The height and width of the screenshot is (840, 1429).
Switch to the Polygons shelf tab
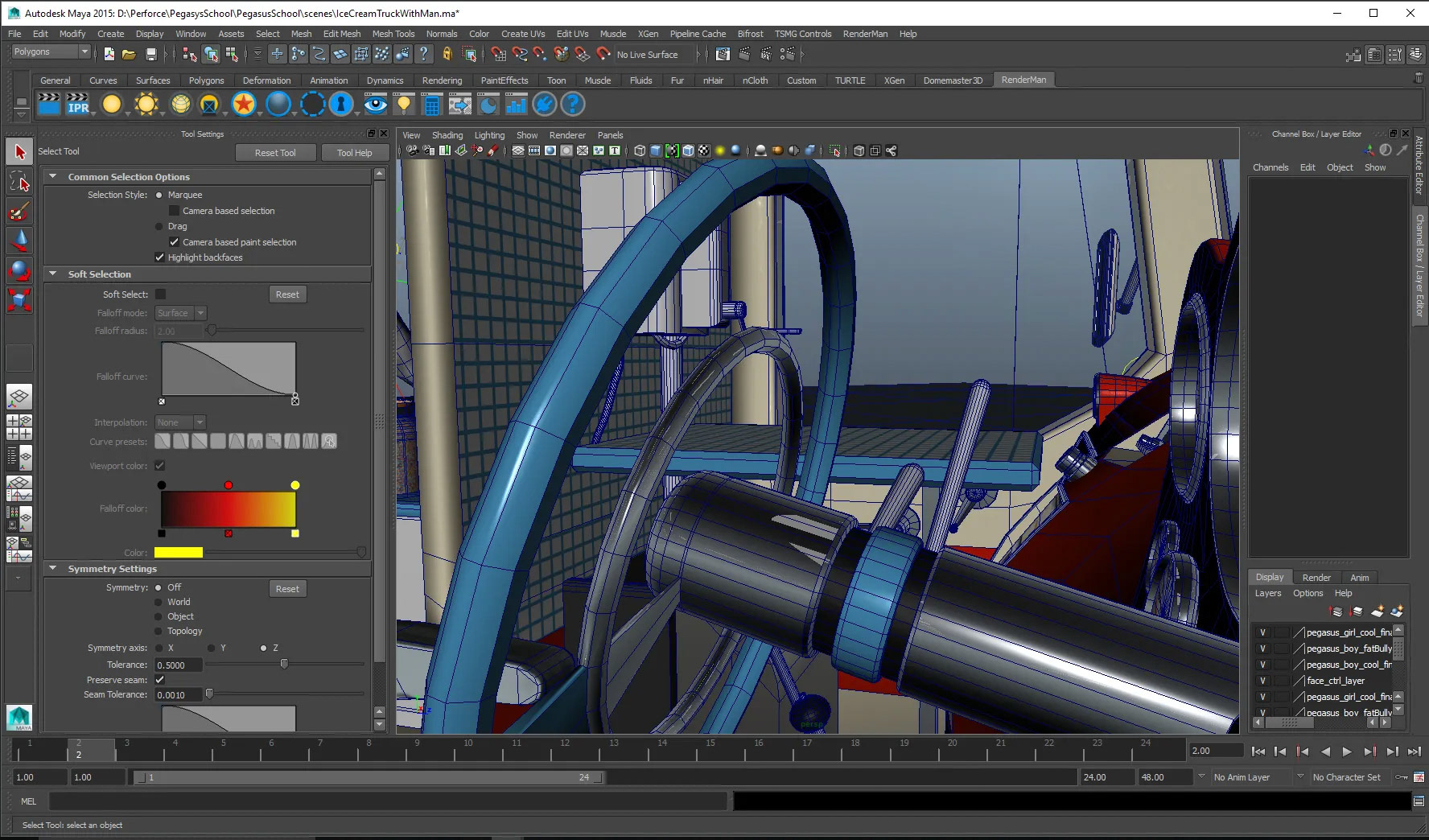[x=206, y=80]
